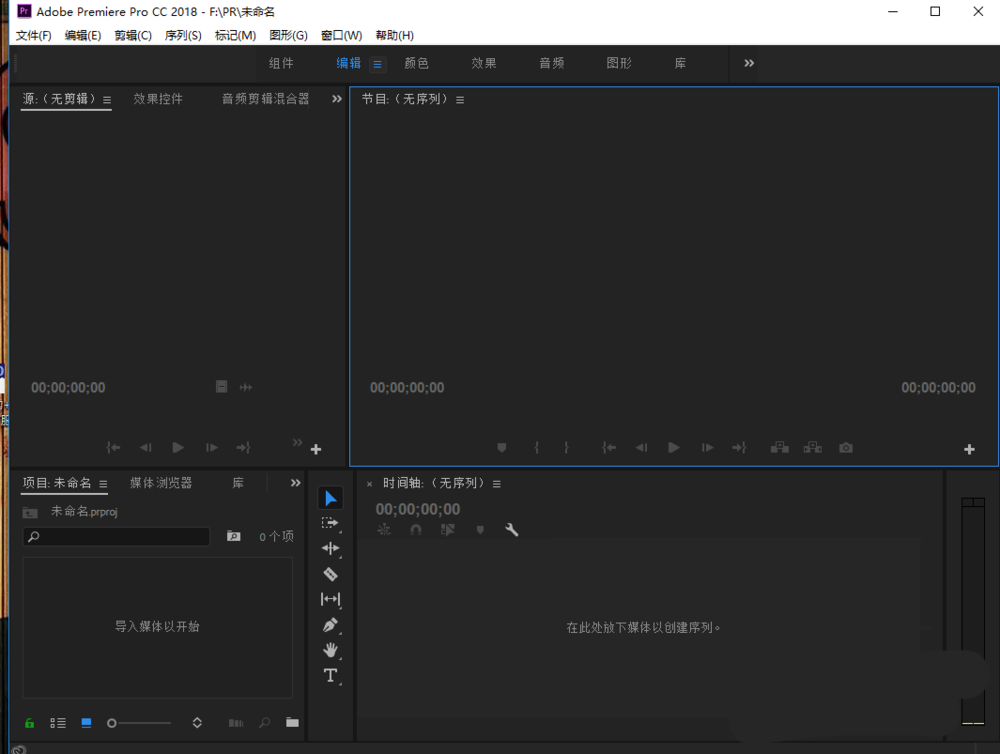Go to Out point in Source monitor
Viewport: 1000px width, 754px height.
point(244,448)
